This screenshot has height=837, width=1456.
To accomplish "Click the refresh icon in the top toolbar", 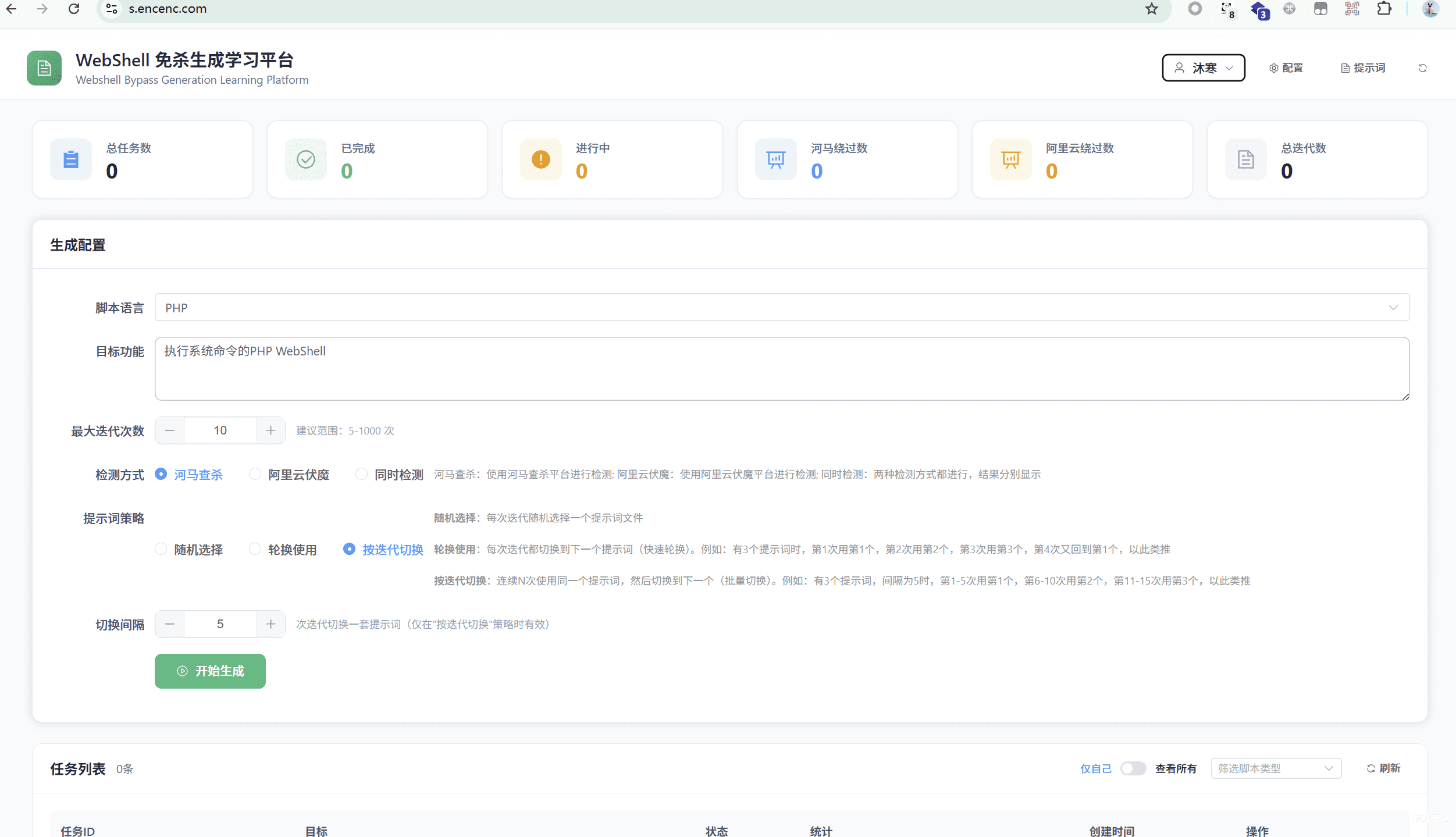I will coord(1423,67).
